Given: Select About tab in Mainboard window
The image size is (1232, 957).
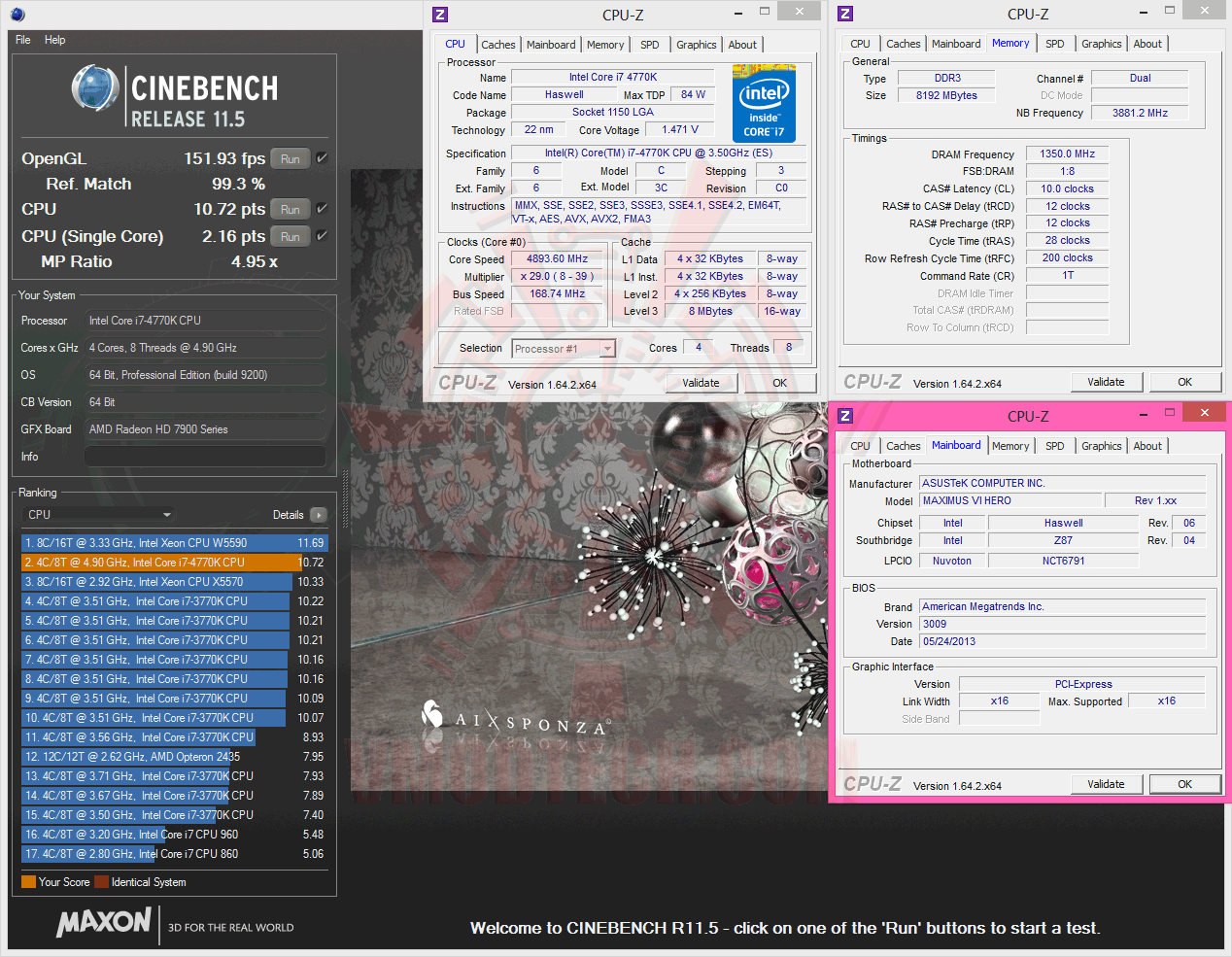Looking at the screenshot, I should (1147, 446).
